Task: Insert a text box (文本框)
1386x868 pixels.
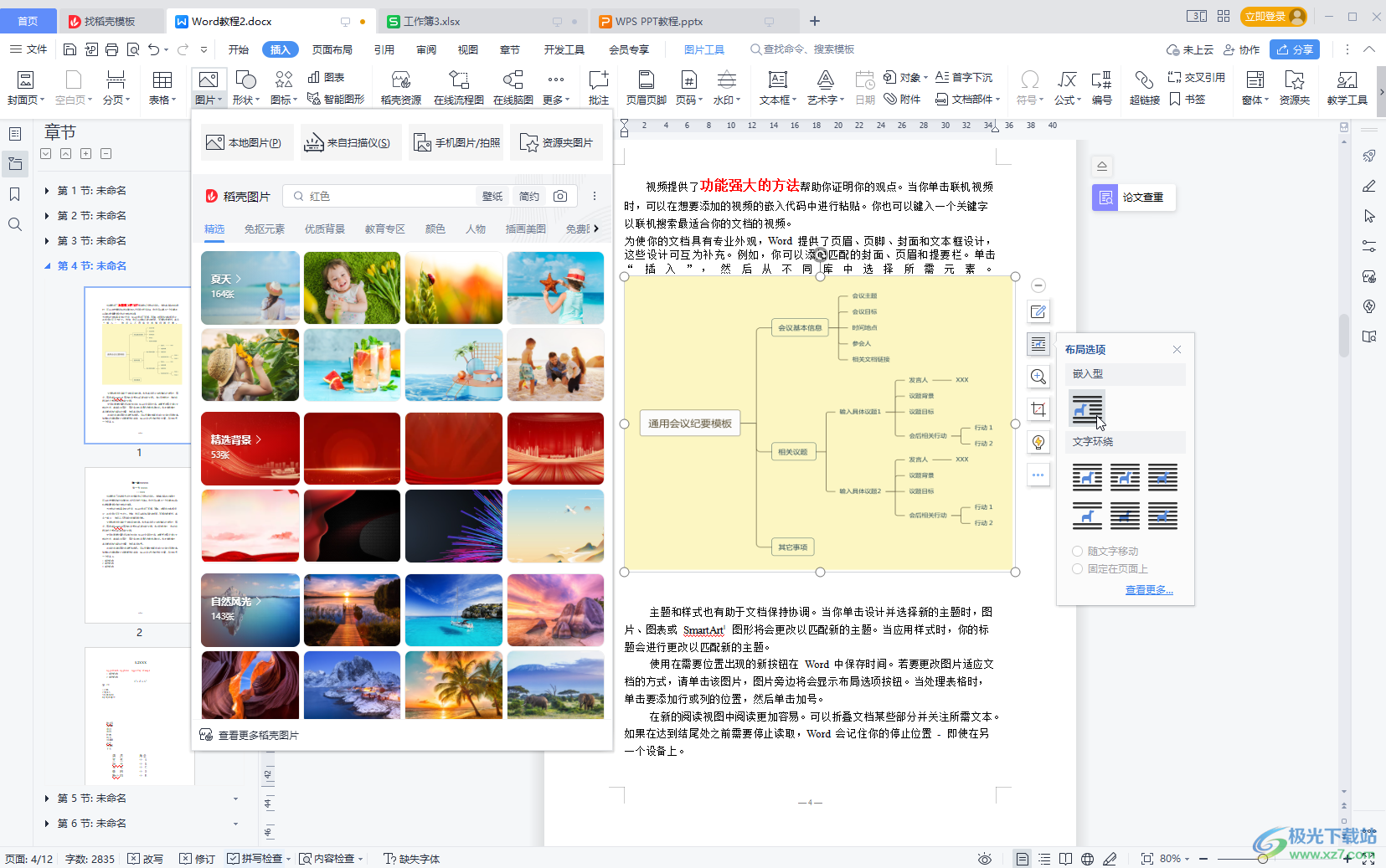Action: coord(778,88)
